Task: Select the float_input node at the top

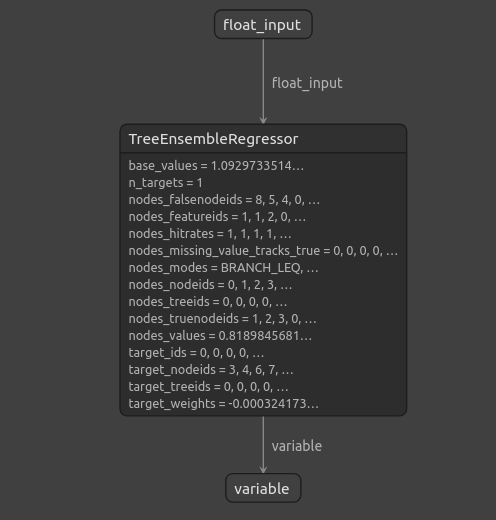Action: (263, 24)
